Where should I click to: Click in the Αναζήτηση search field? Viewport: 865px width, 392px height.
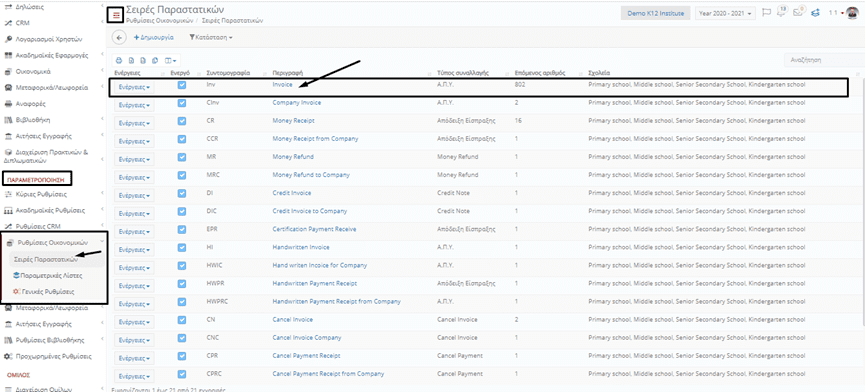tap(824, 60)
